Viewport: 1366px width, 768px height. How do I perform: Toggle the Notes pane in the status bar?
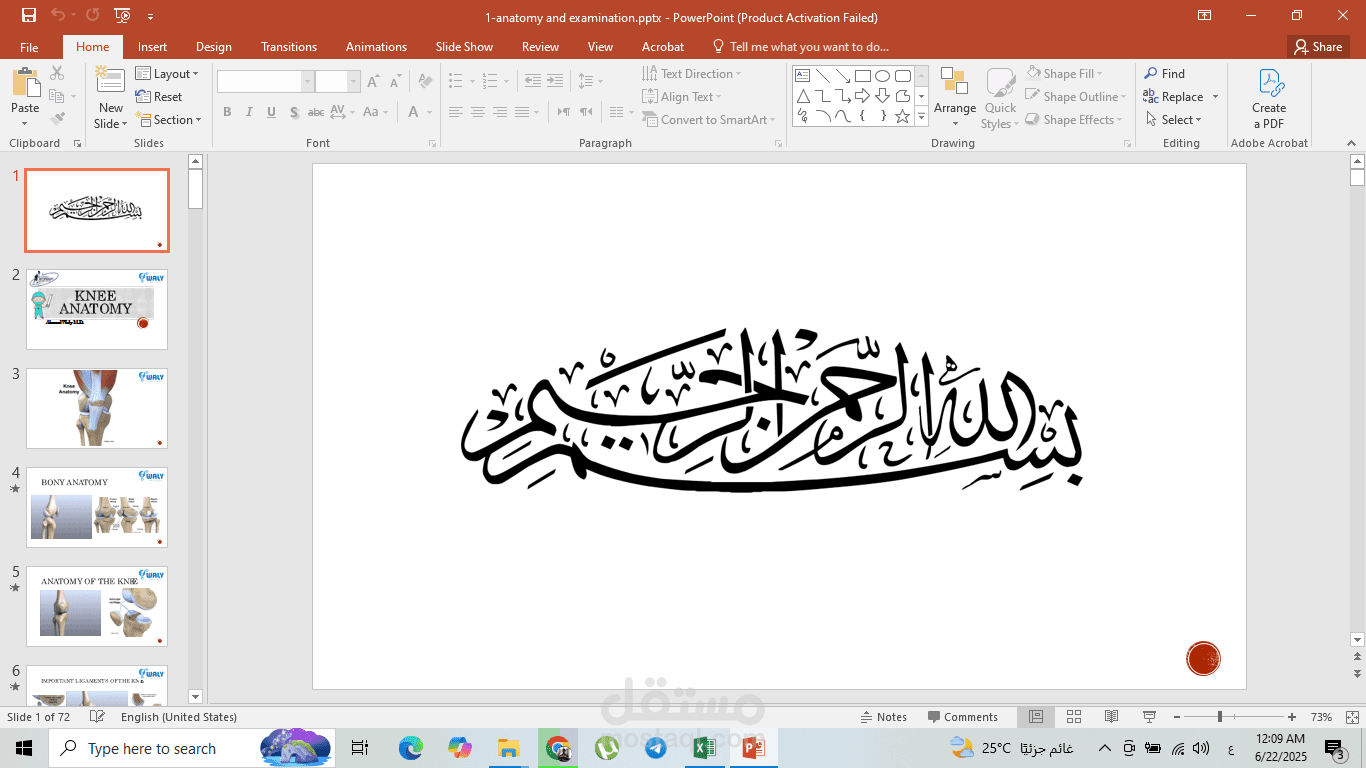tap(883, 717)
